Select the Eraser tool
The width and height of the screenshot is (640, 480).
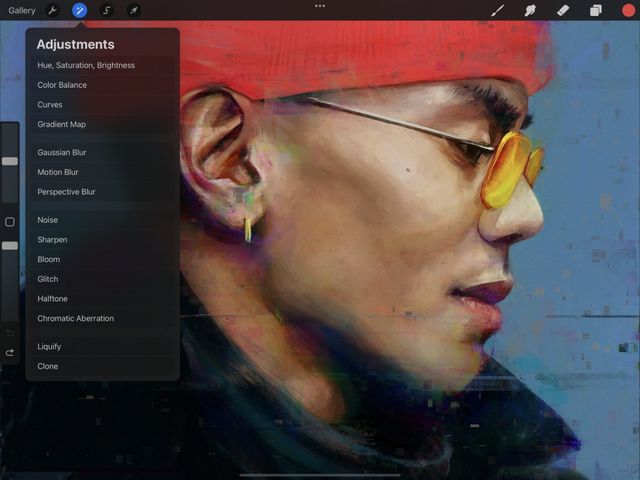(563, 10)
